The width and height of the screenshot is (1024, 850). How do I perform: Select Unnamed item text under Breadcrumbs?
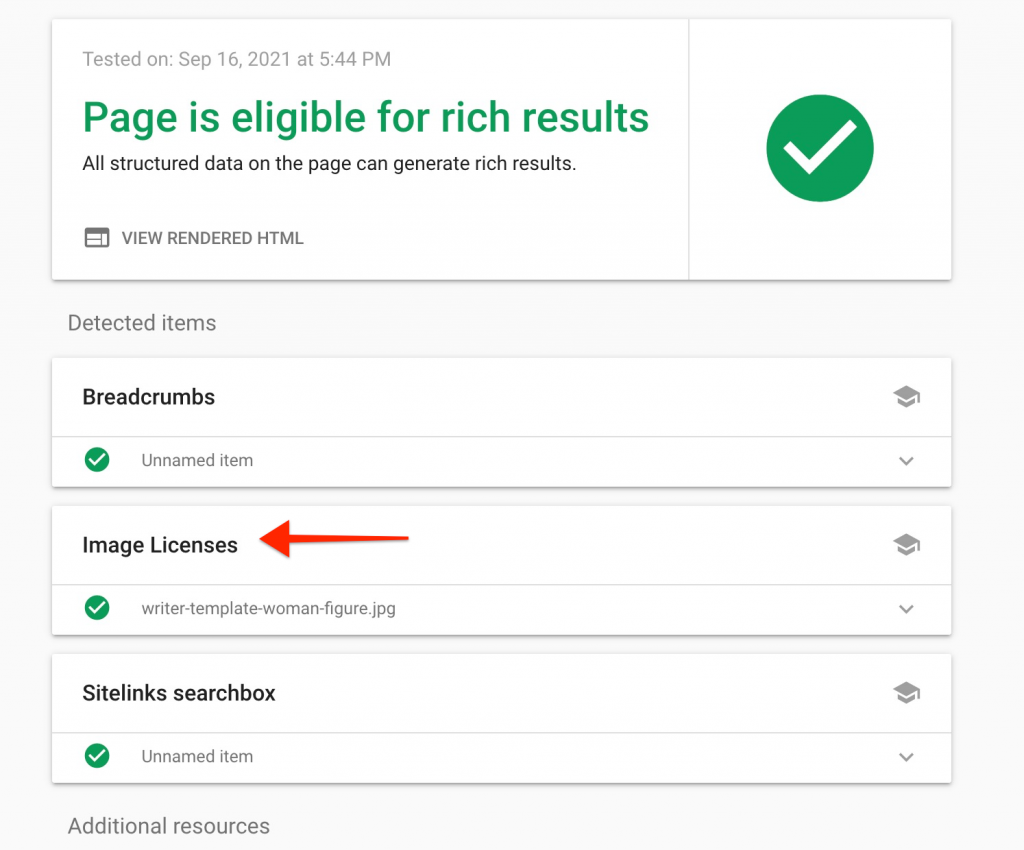click(x=197, y=460)
